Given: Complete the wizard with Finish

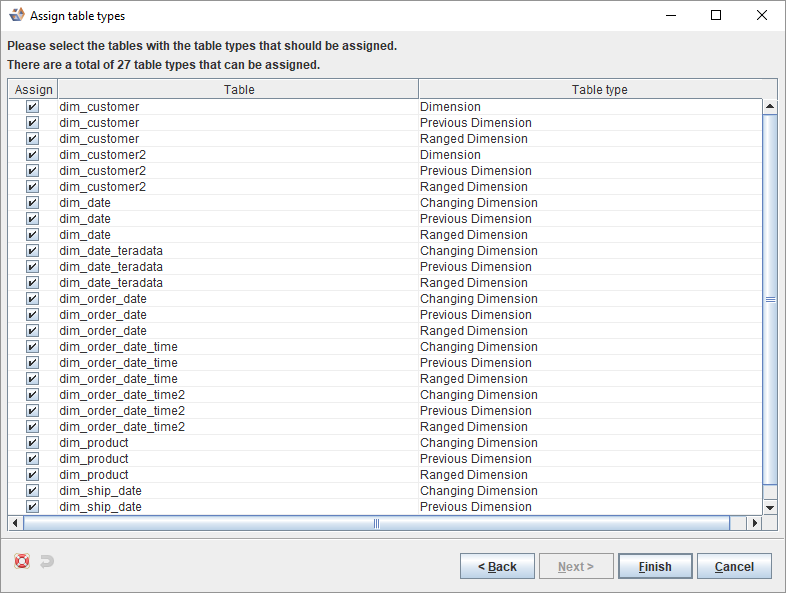Looking at the screenshot, I should coord(655,566).
